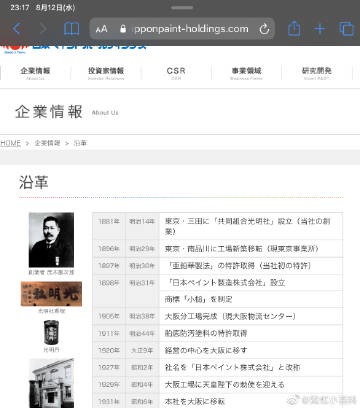The image size is (360, 408).
Task: Follow the 企業情報 breadcrumb link
Action: click(48, 143)
